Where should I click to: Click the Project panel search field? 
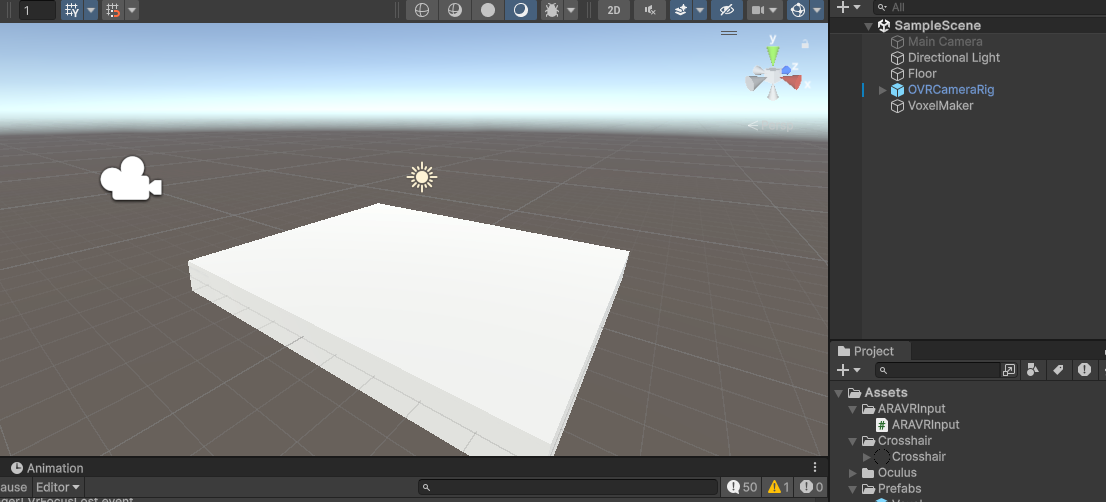[938, 370]
